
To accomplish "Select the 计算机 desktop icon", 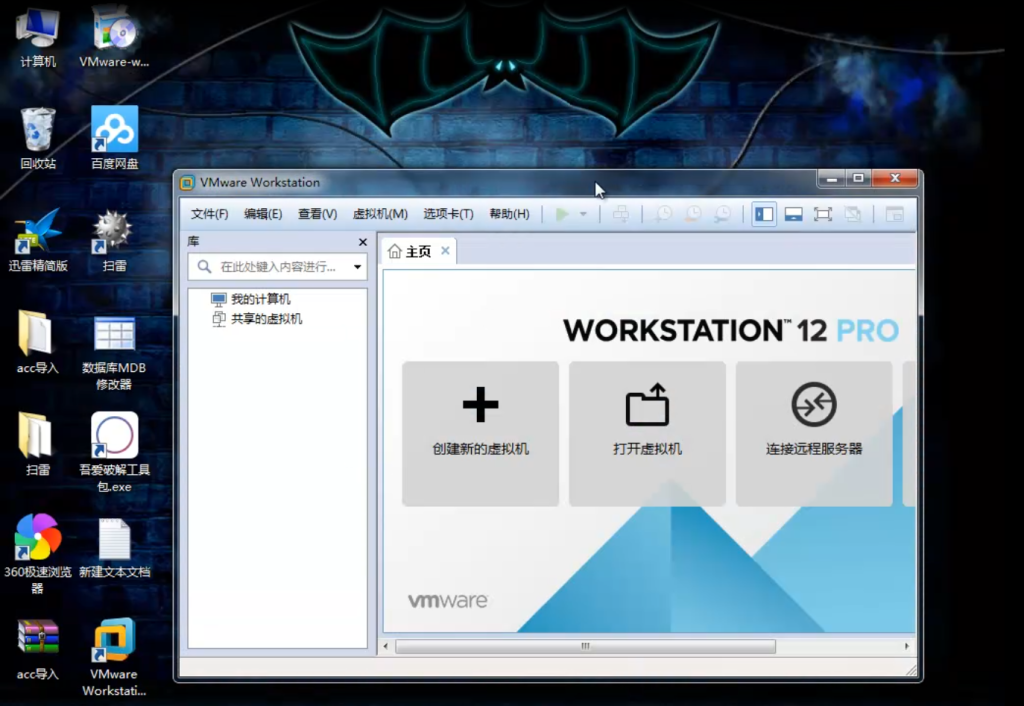I will [x=38, y=38].
